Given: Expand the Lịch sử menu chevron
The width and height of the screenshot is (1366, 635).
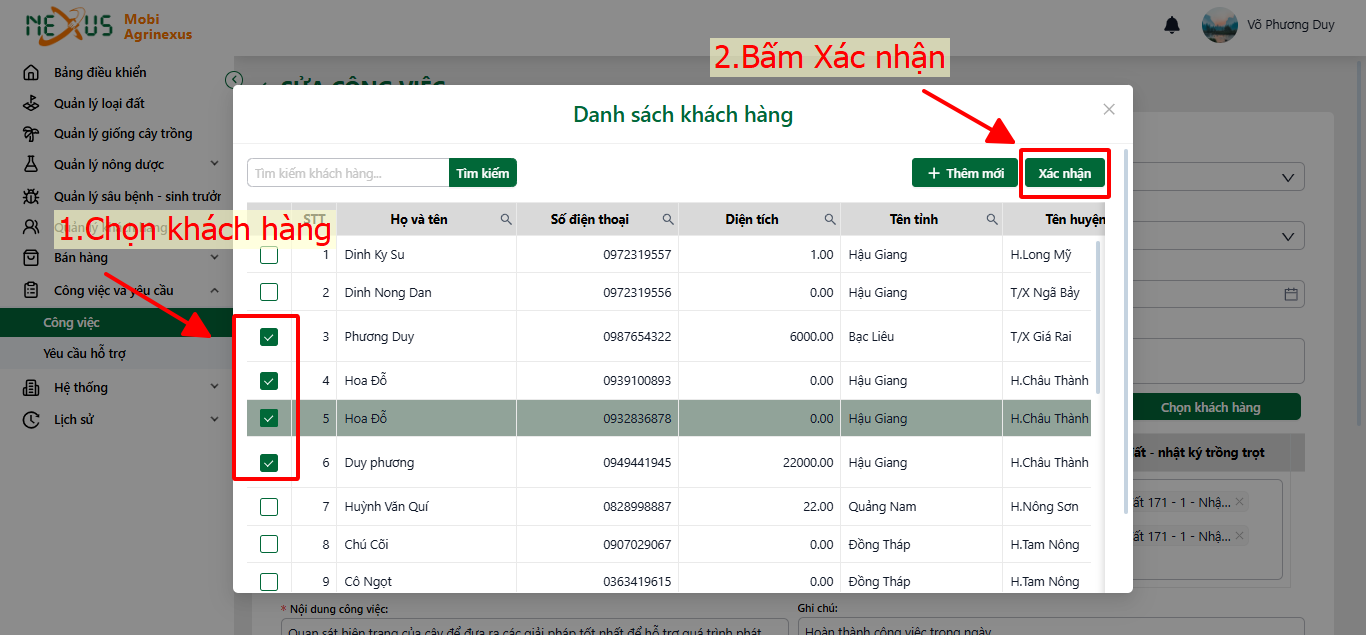Looking at the screenshot, I should coord(215,419).
